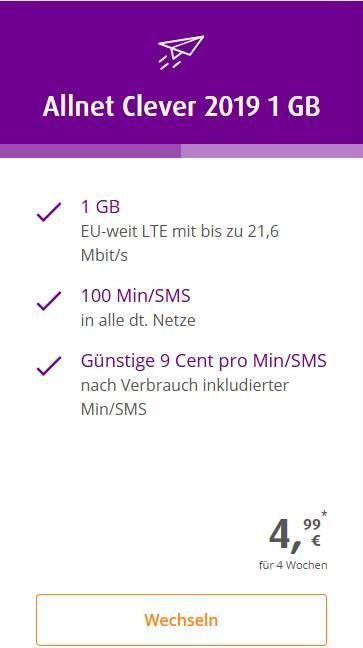Image resolution: width=363 pixels, height=648 pixels.
Task: Click the 99 cents superscript
Action: tap(312, 525)
